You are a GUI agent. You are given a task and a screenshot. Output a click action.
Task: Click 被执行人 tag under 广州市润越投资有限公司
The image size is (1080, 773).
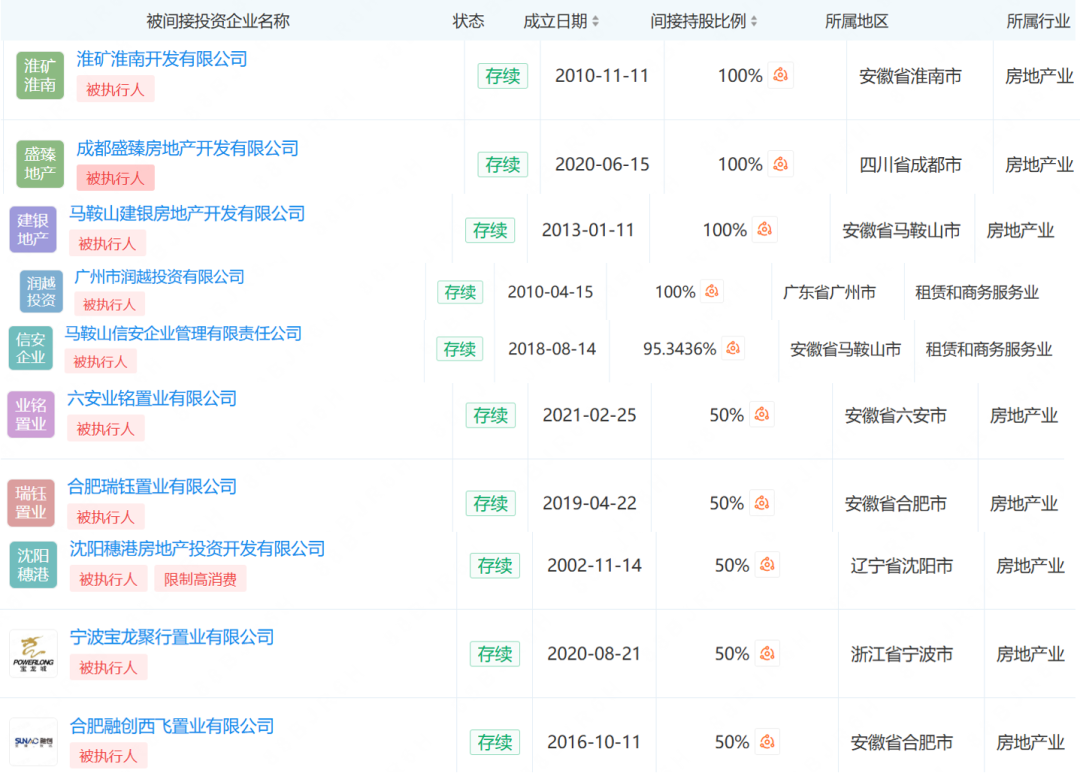pyautogui.click(x=109, y=305)
